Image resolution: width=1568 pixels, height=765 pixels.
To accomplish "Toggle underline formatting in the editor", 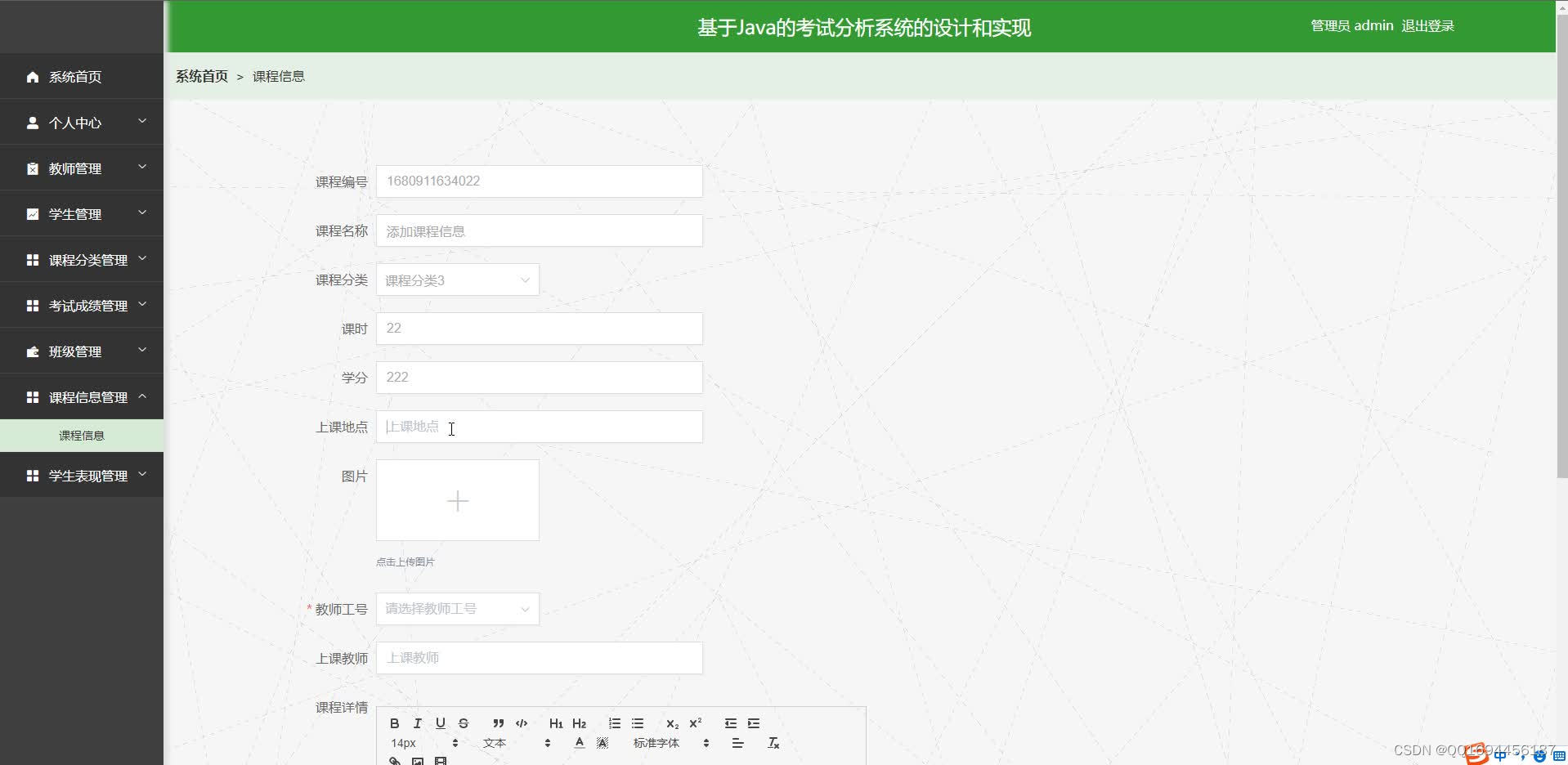I will 441,723.
